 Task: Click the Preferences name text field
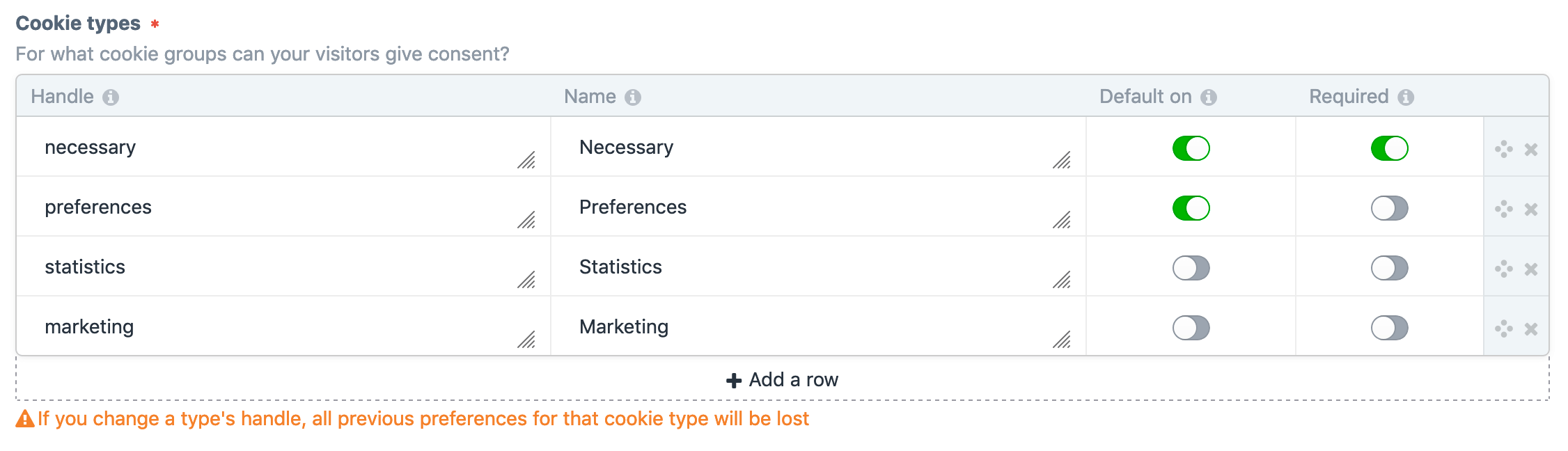click(819, 207)
